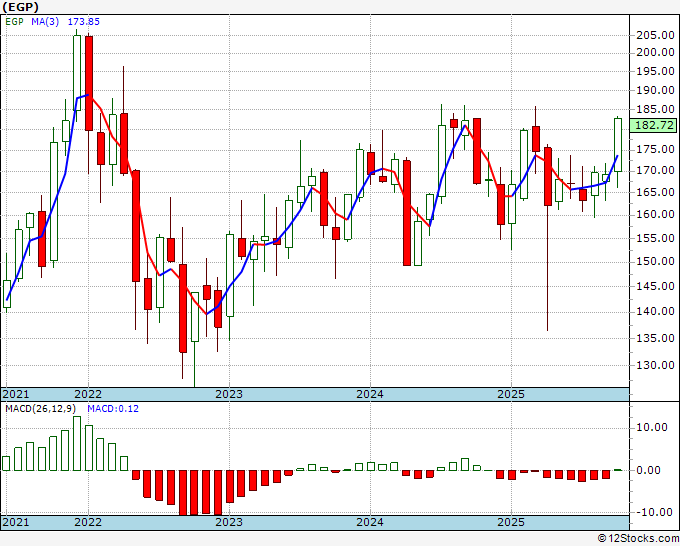Select 2023 on the MACD panel time axis

click(x=229, y=522)
